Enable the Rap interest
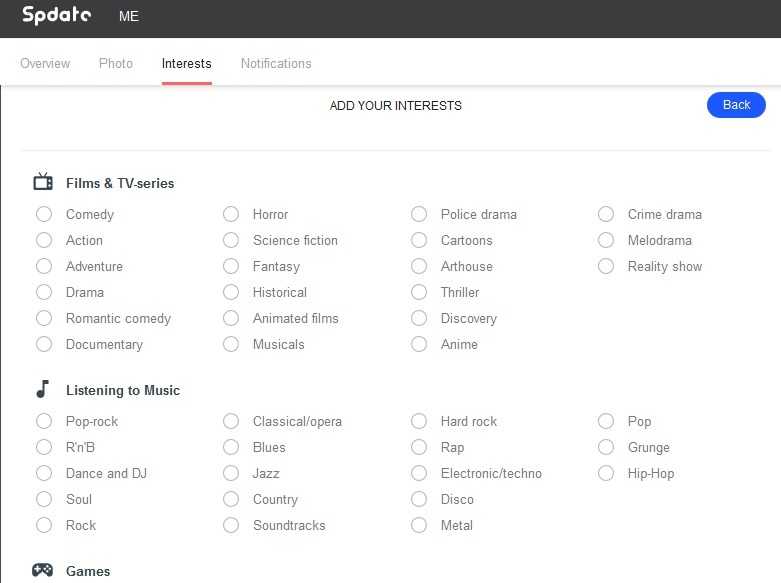The height and width of the screenshot is (583, 781). tap(419, 447)
